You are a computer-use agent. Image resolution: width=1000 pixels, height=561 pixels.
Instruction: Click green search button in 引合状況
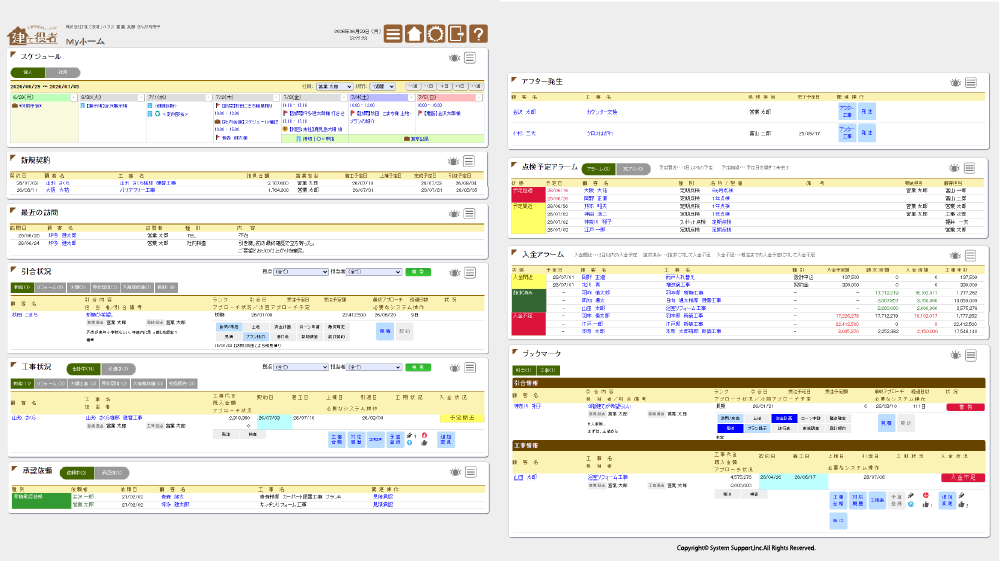418,272
